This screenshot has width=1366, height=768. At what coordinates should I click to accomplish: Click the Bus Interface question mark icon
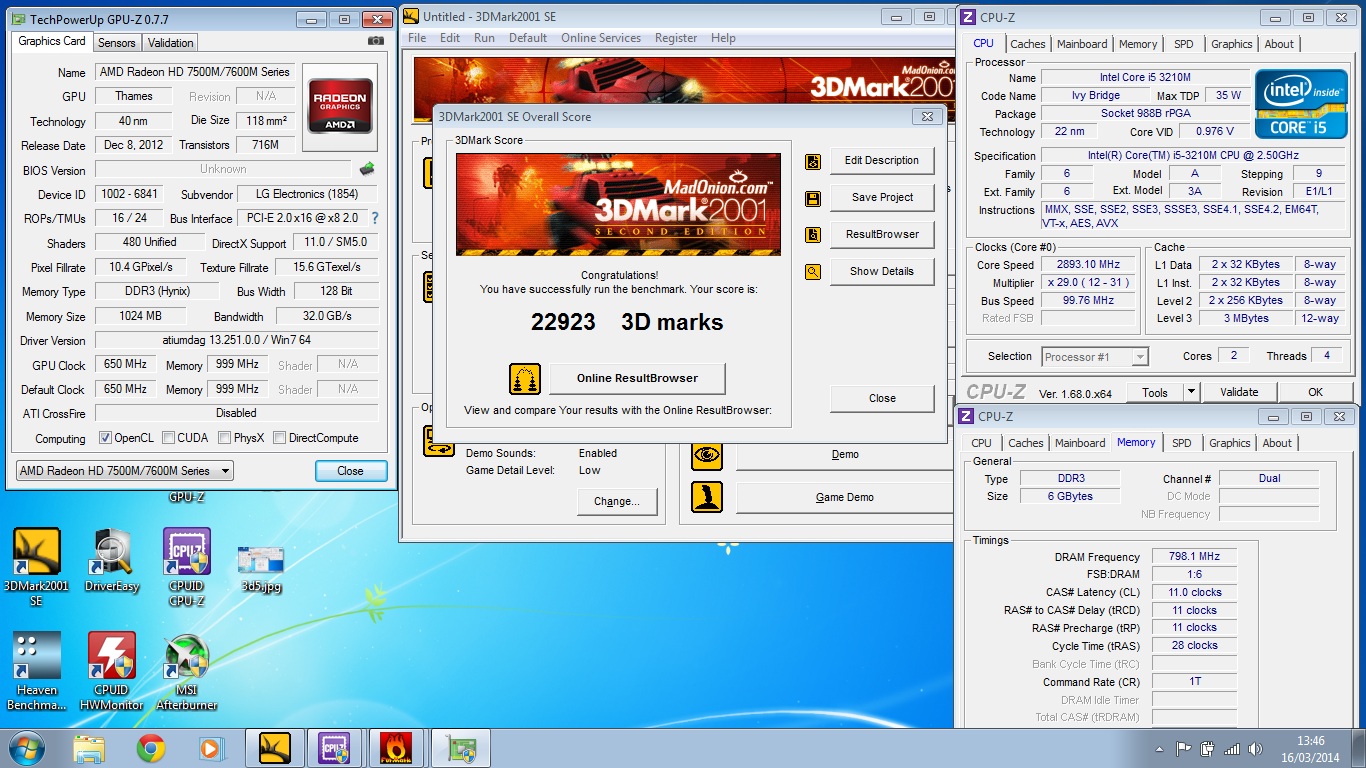click(375, 218)
